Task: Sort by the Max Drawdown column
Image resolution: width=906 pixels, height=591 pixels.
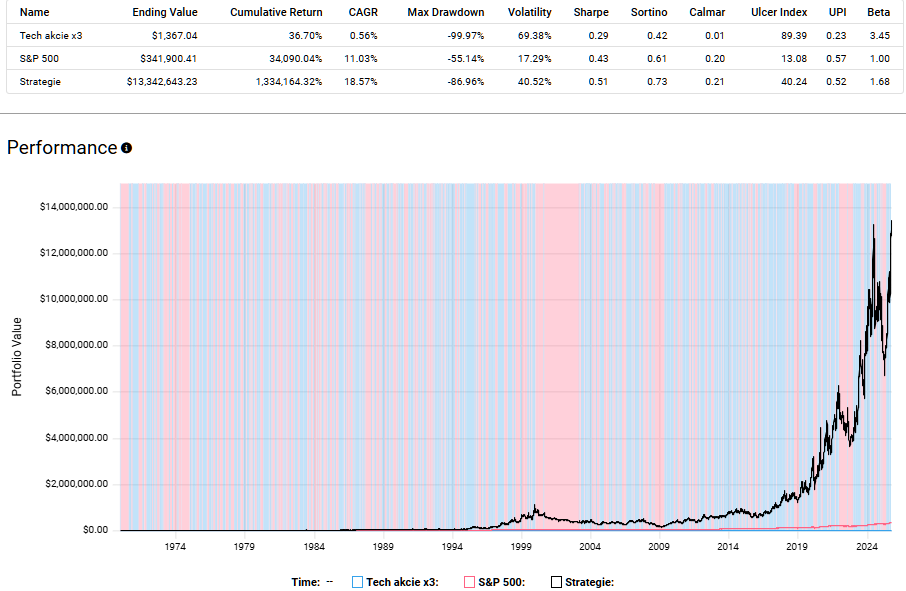Action: pyautogui.click(x=445, y=12)
